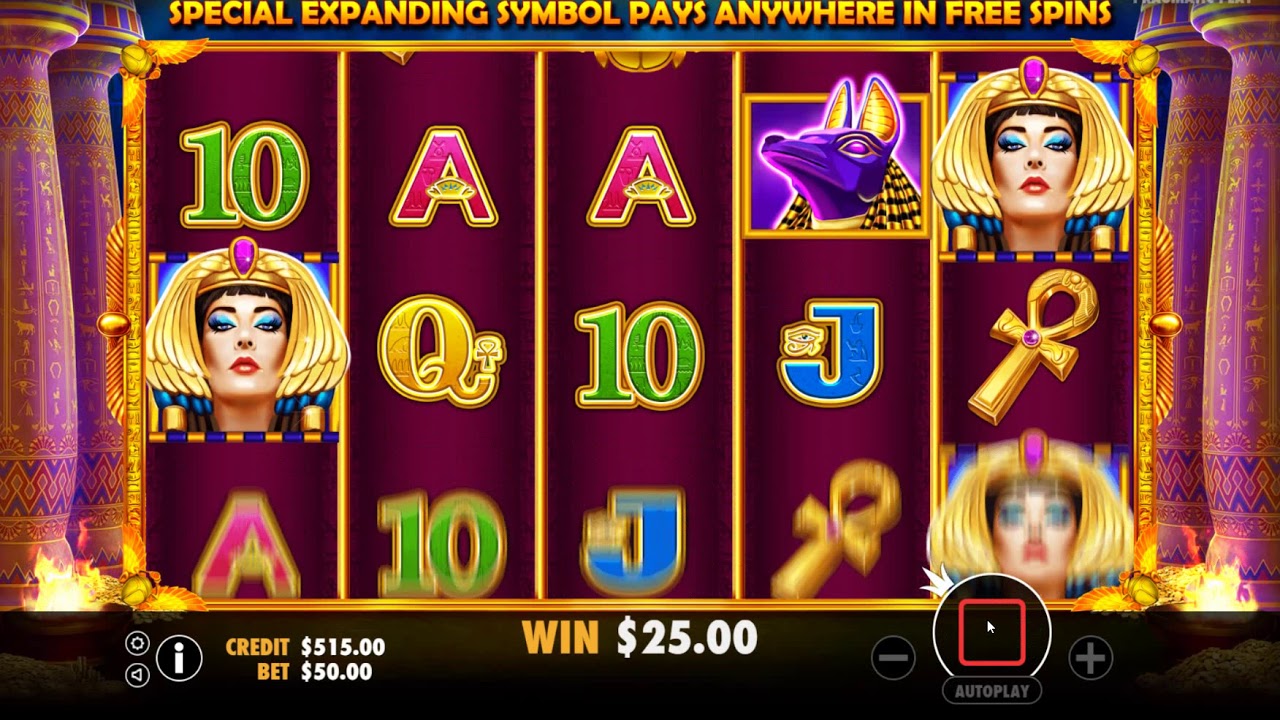Click the BET $50.00 value
The image size is (1280, 720).
pyautogui.click(x=314, y=672)
